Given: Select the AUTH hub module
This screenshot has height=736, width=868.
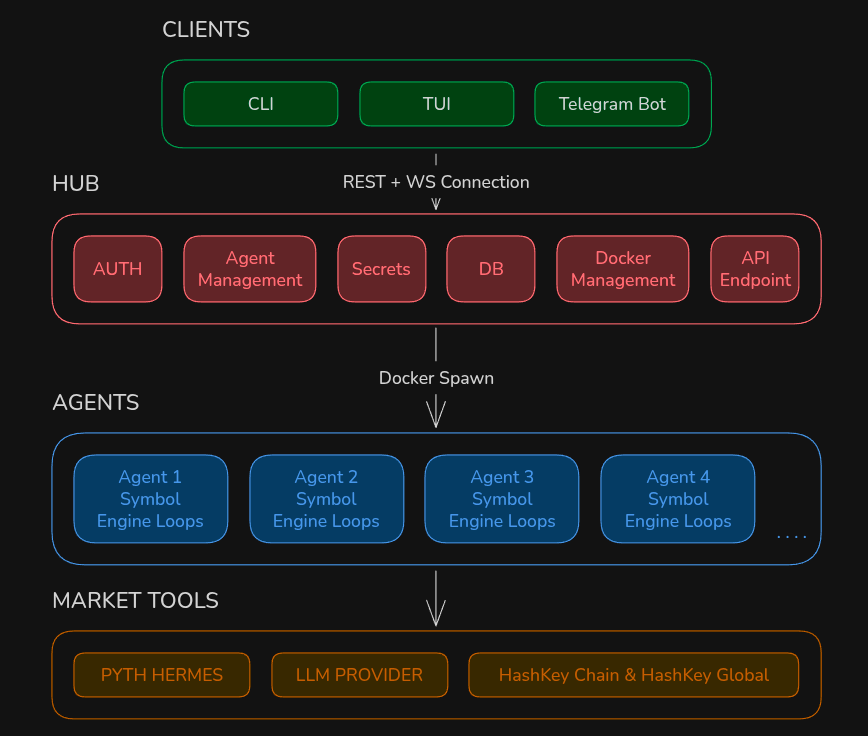Looking at the screenshot, I should click(x=118, y=269).
